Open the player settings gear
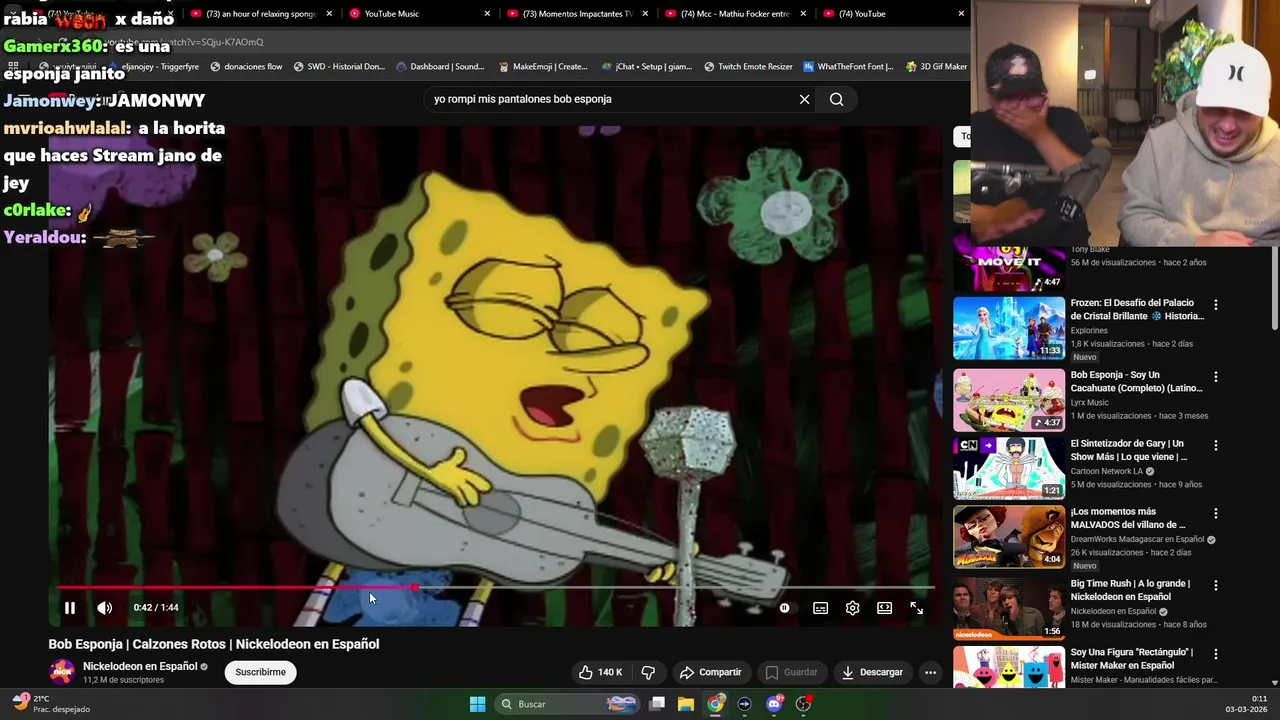 852,608
